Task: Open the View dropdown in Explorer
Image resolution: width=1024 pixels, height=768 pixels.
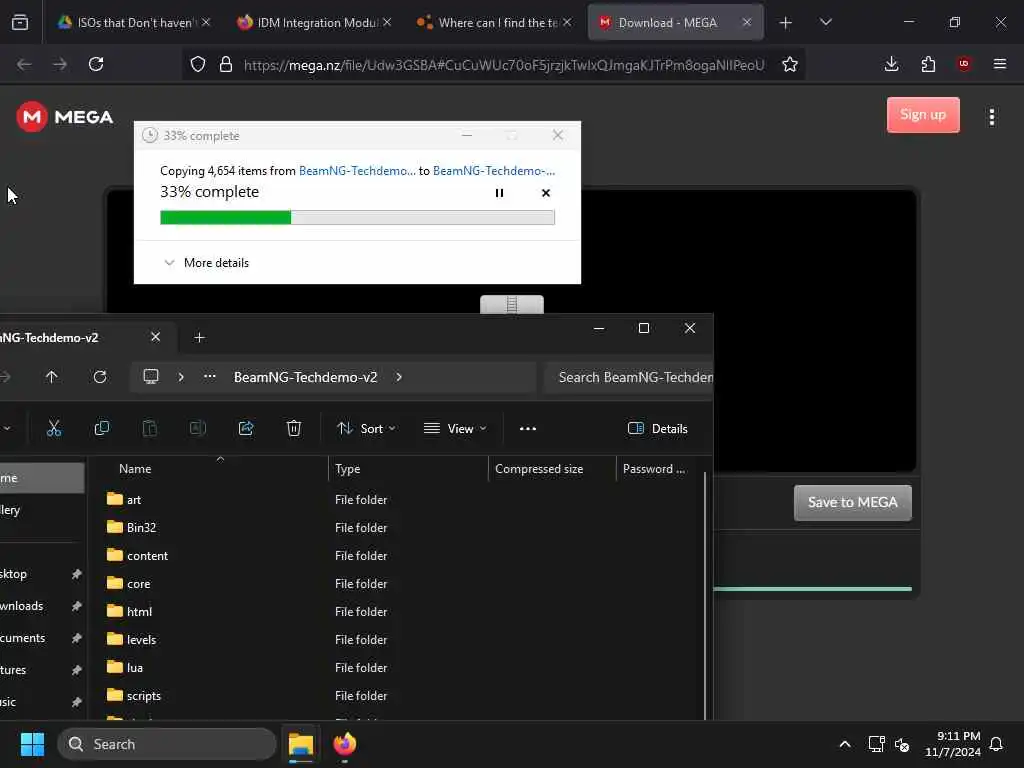Action: (455, 428)
